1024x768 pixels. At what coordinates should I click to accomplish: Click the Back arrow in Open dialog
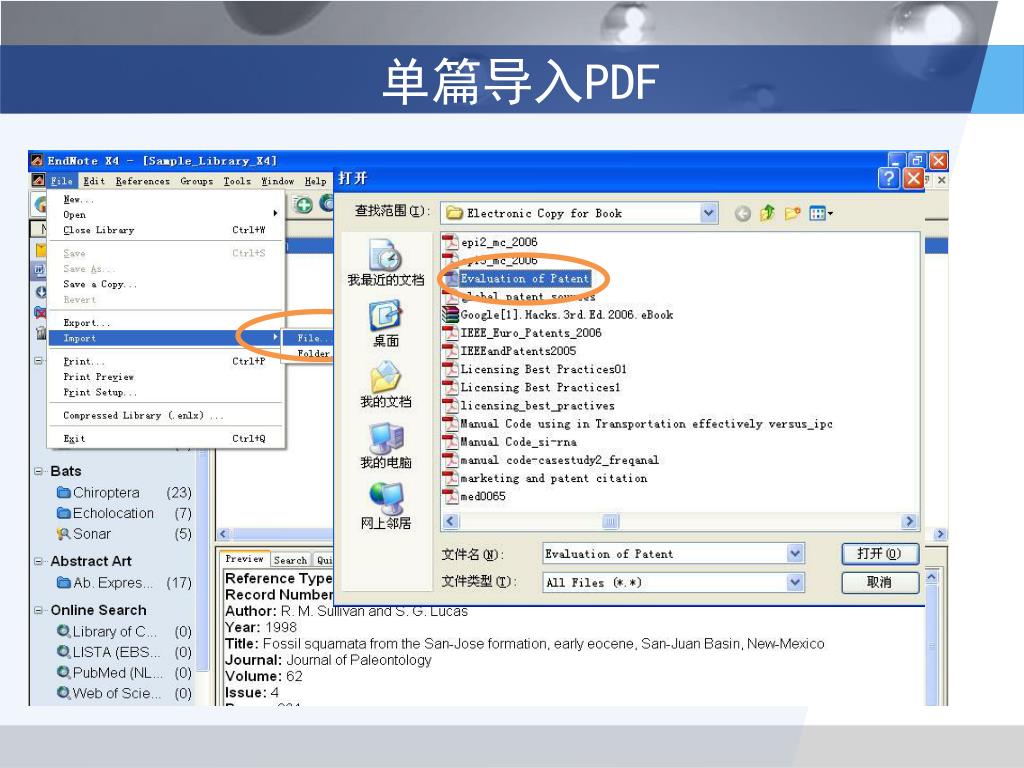(x=743, y=214)
